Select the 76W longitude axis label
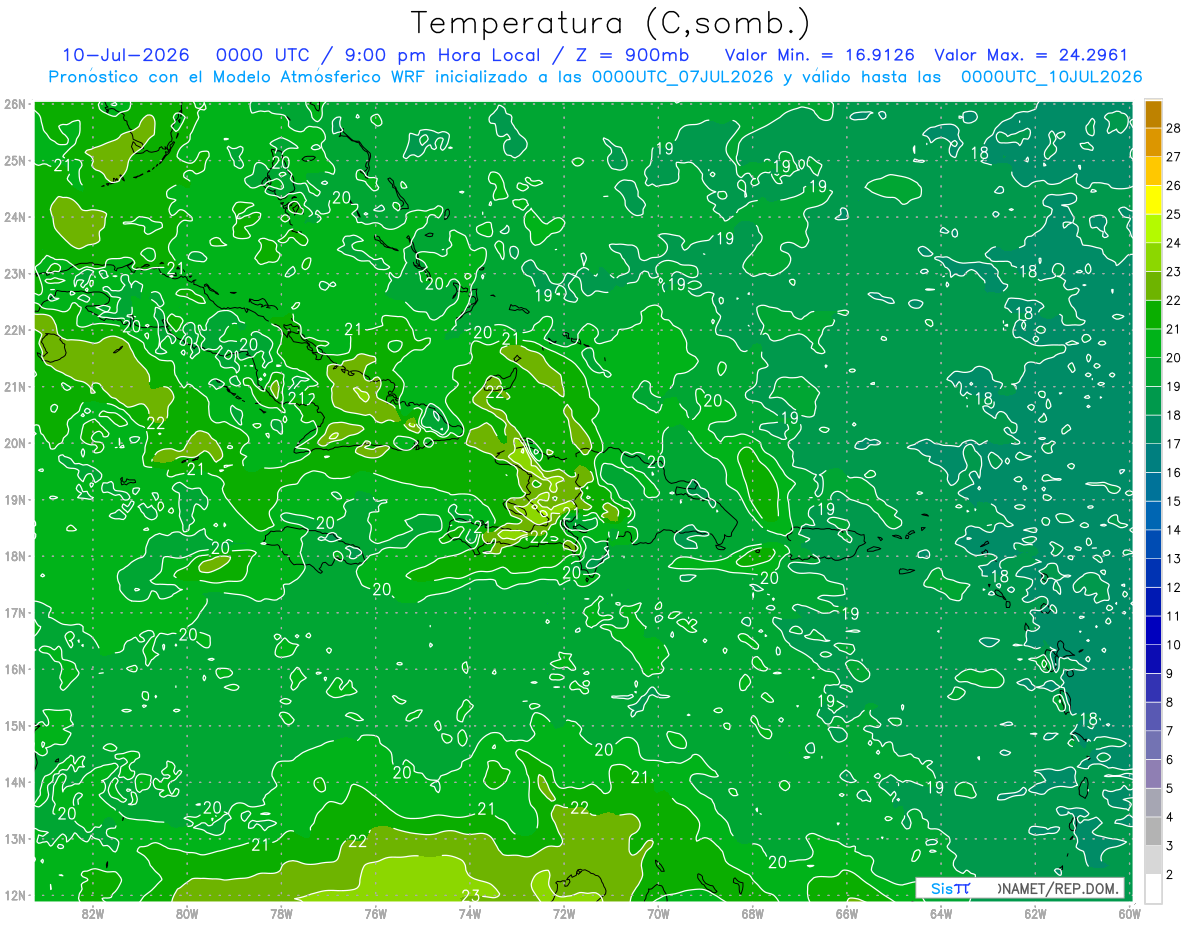 click(375, 912)
